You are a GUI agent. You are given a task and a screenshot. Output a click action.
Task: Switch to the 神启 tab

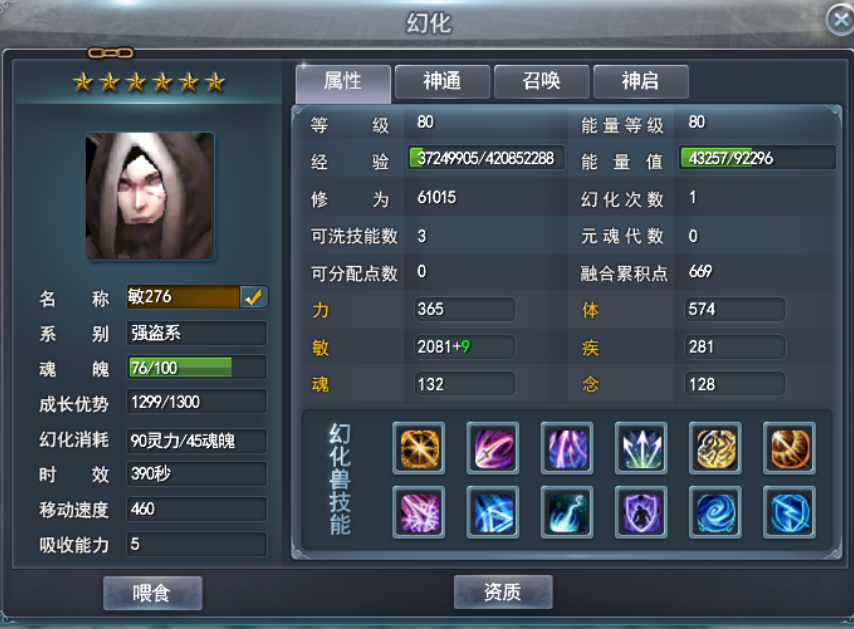640,82
